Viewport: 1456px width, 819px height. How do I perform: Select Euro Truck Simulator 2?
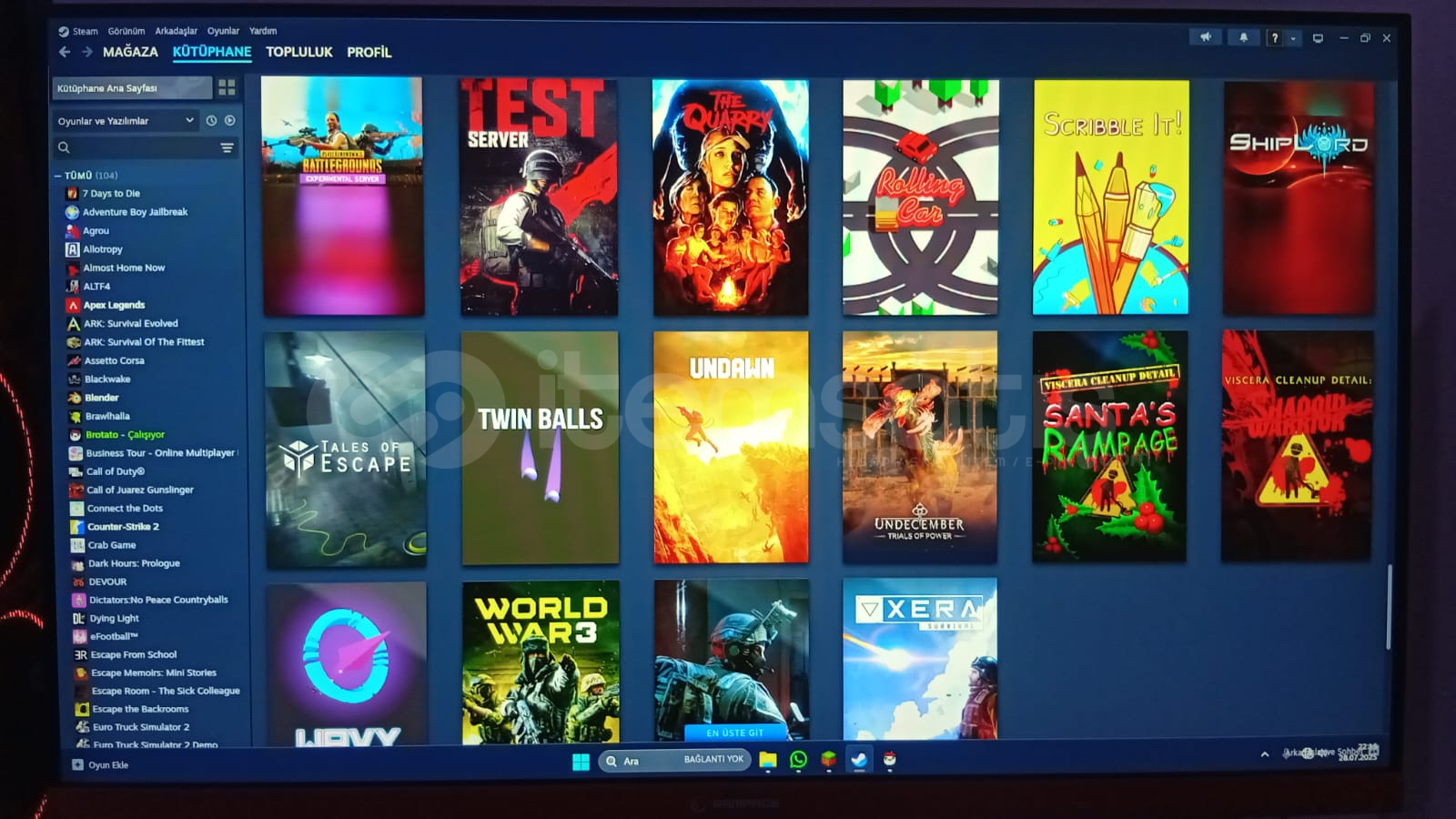pos(141,727)
